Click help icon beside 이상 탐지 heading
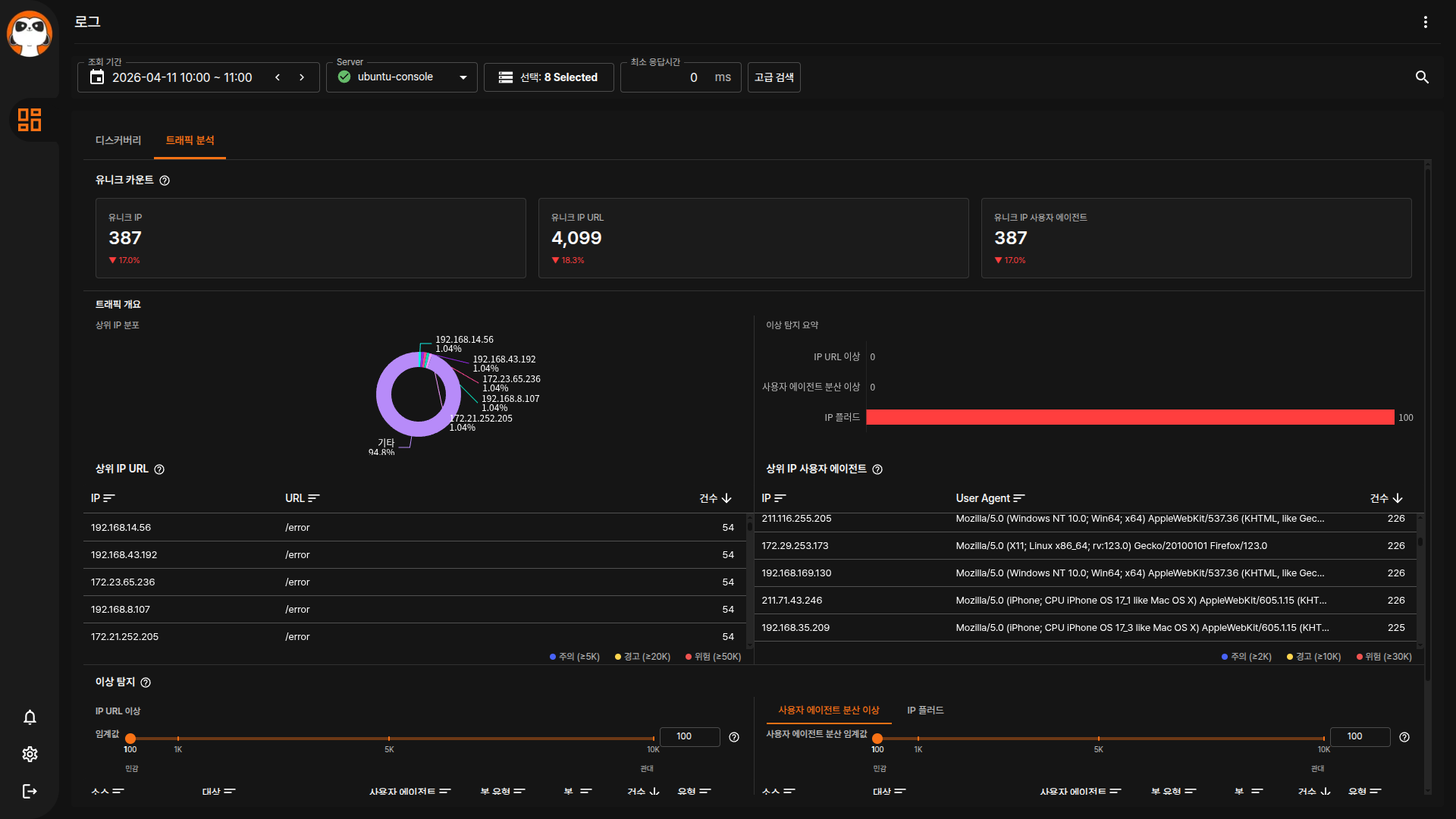The image size is (1456, 819). [146, 682]
